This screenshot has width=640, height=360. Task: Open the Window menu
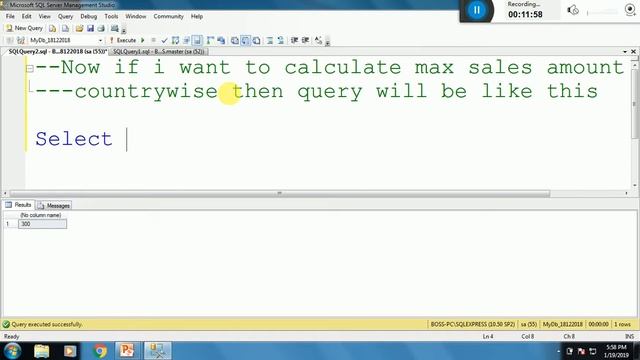136,16
